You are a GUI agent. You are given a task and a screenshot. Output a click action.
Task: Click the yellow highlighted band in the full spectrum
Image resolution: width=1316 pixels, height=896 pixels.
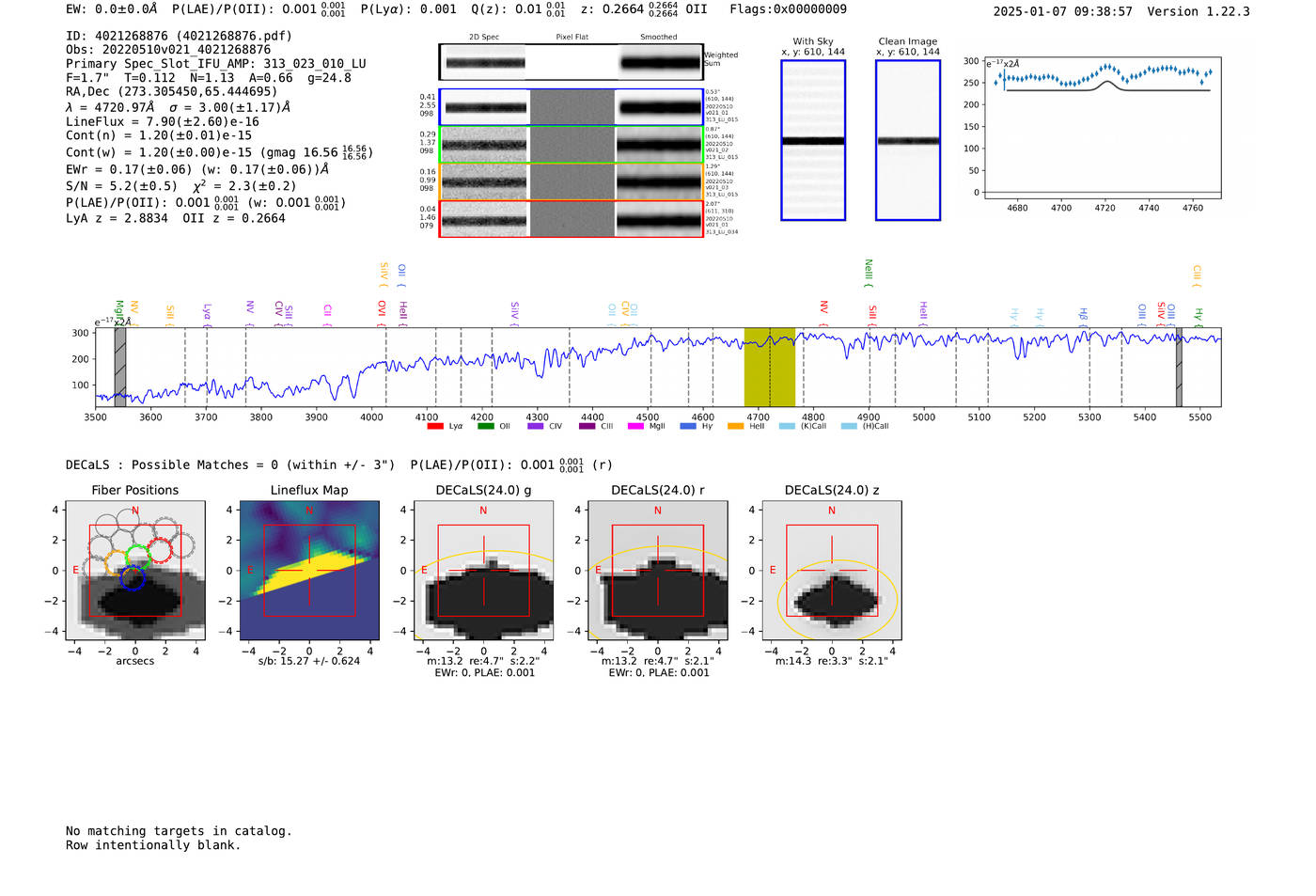(x=770, y=367)
